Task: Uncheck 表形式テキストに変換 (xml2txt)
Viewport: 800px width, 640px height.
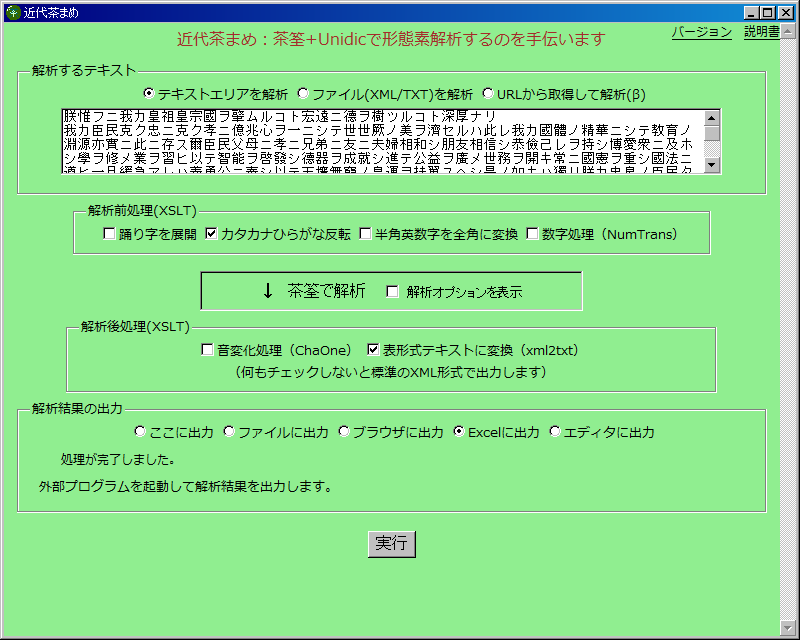Action: pos(374,350)
